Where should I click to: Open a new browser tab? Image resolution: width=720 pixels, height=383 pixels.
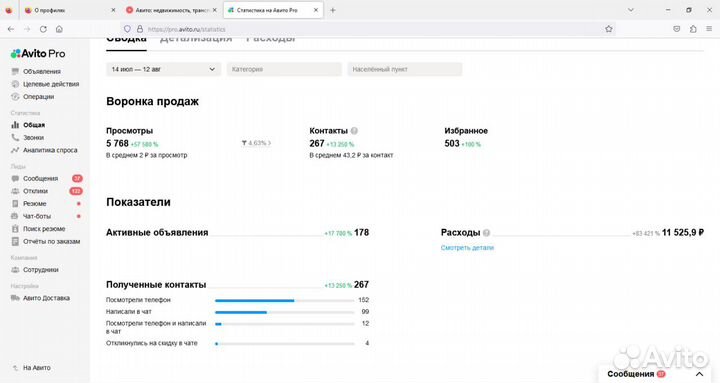pos(333,10)
